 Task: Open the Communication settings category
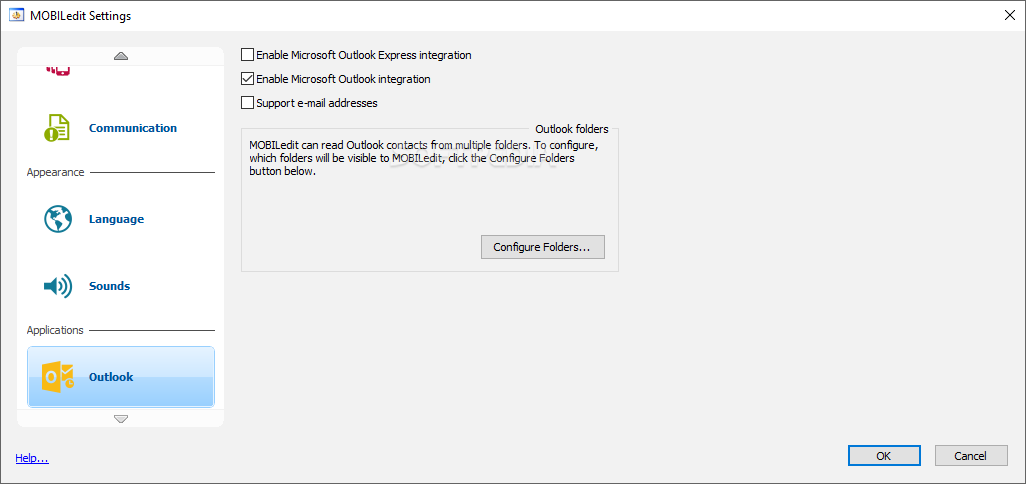pyautogui.click(x=133, y=128)
